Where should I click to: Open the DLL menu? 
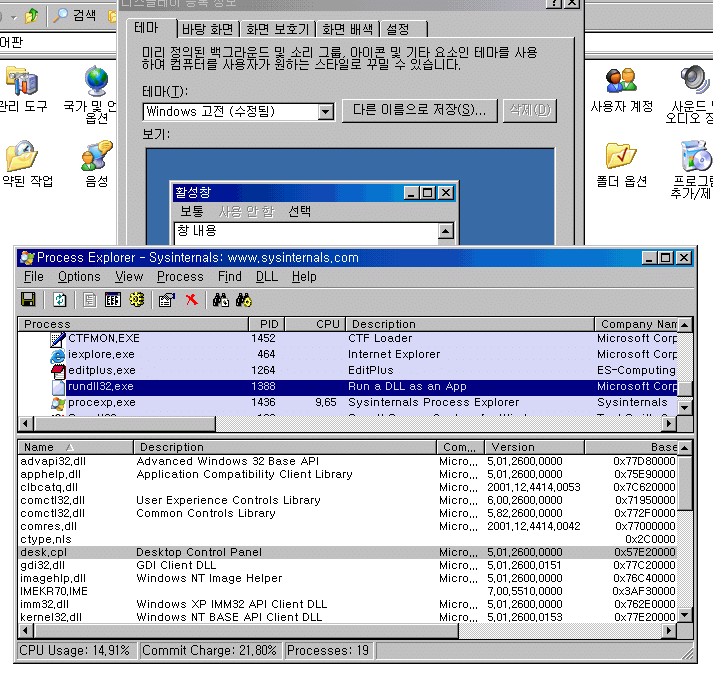pyautogui.click(x=266, y=277)
